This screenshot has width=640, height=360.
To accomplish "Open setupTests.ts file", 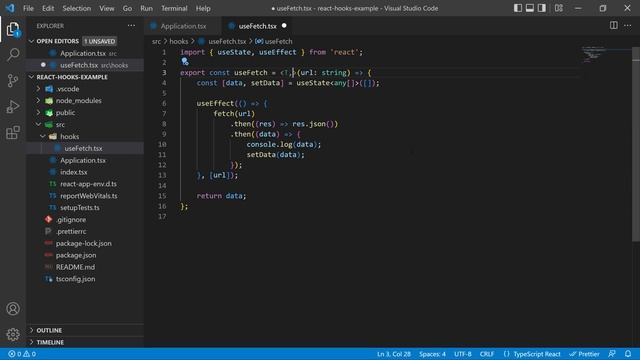I will [85, 207].
